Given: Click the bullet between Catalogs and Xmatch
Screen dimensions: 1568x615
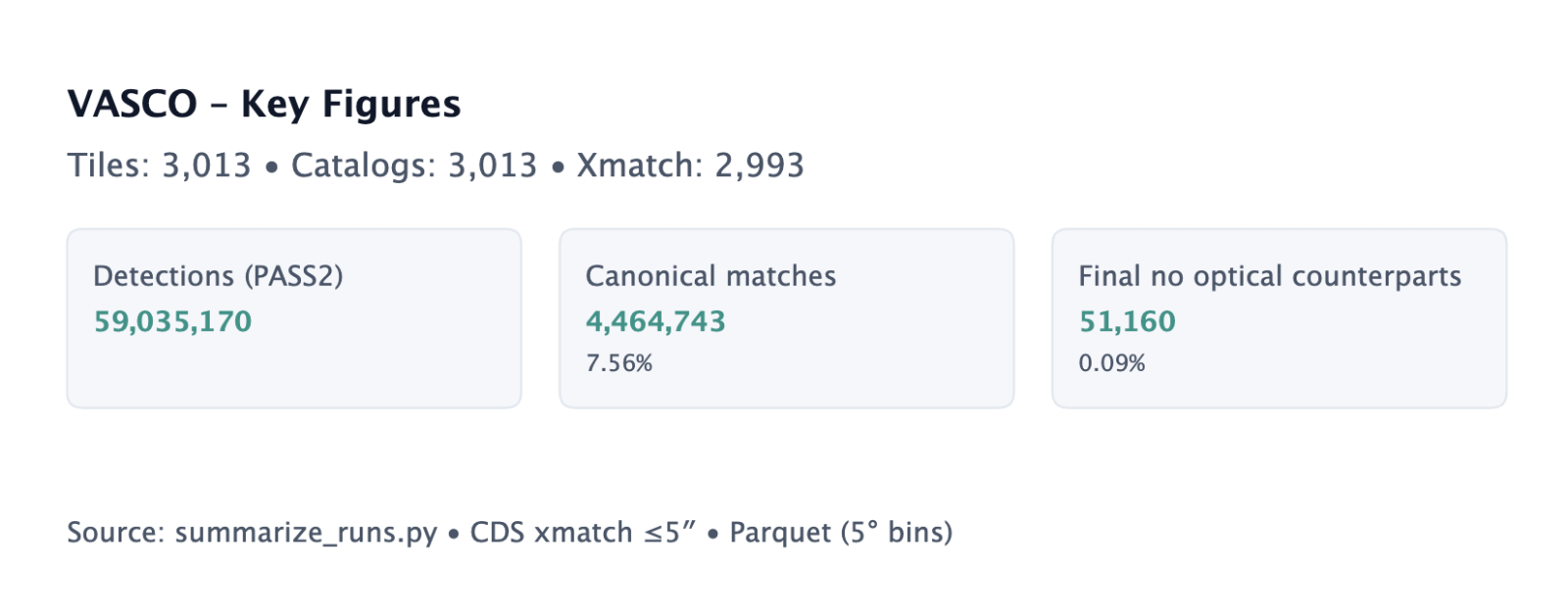Looking at the screenshot, I should point(558,167).
